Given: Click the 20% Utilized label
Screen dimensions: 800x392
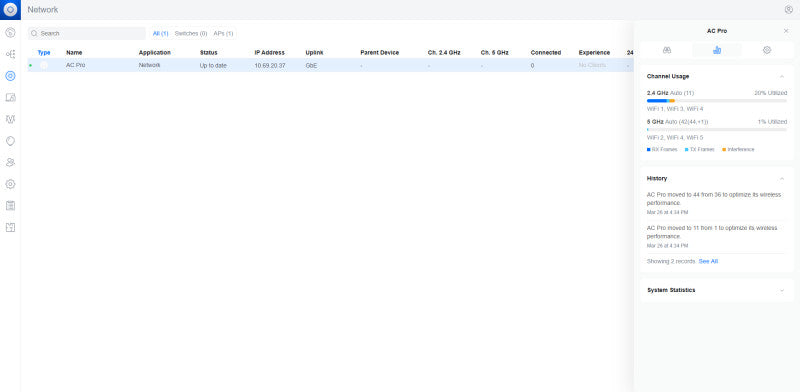Looking at the screenshot, I should coord(771,93).
